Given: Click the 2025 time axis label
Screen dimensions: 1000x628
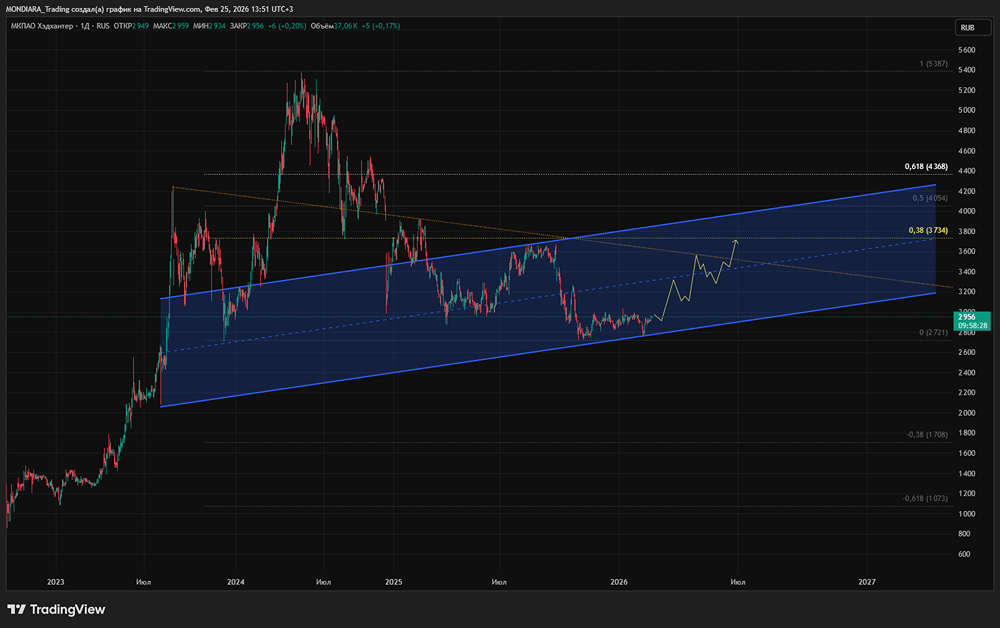Looking at the screenshot, I should tap(393, 582).
